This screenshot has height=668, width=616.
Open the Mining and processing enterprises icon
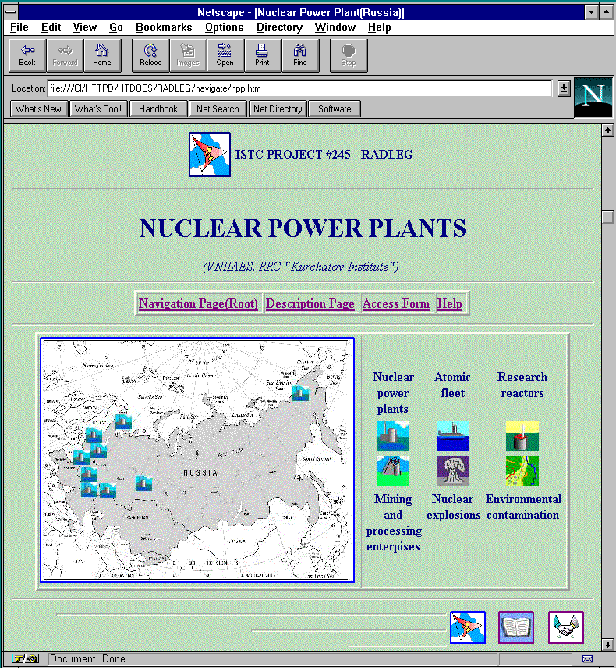click(392, 470)
